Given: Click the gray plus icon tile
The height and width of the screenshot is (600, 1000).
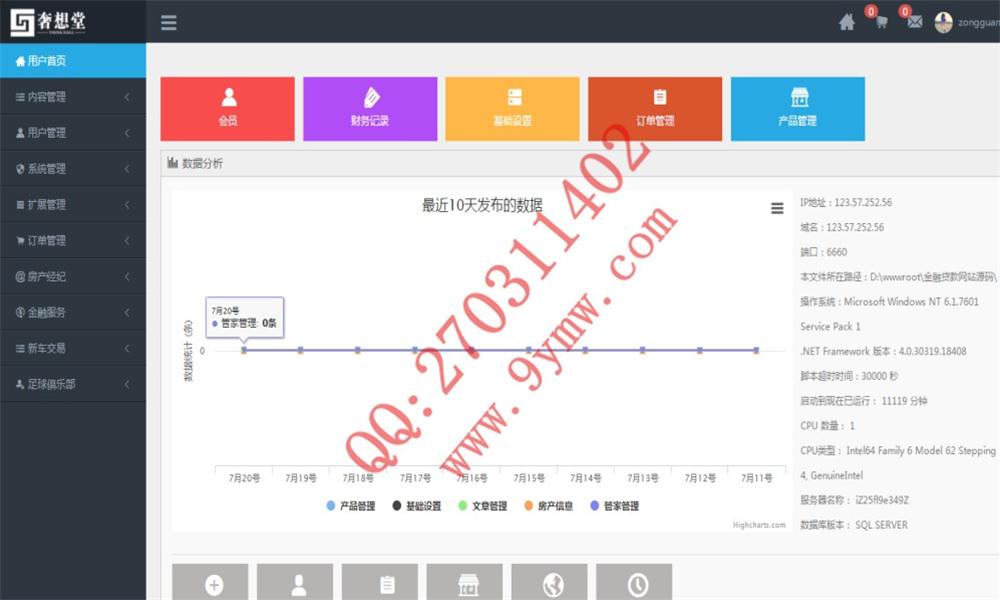Looking at the screenshot, I should tap(210, 582).
